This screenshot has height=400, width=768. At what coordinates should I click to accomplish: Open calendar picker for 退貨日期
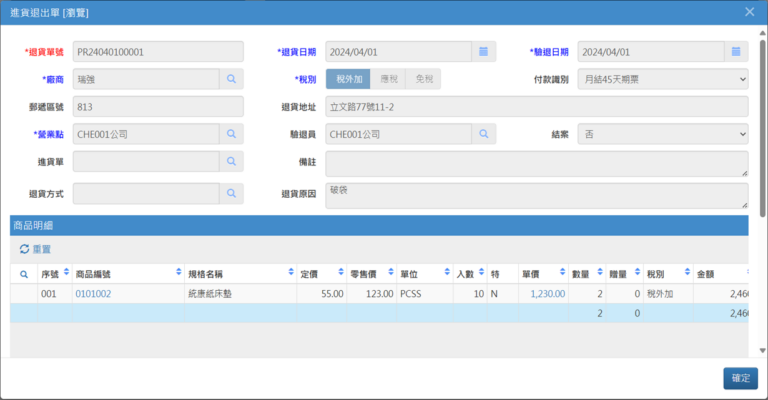(x=483, y=51)
